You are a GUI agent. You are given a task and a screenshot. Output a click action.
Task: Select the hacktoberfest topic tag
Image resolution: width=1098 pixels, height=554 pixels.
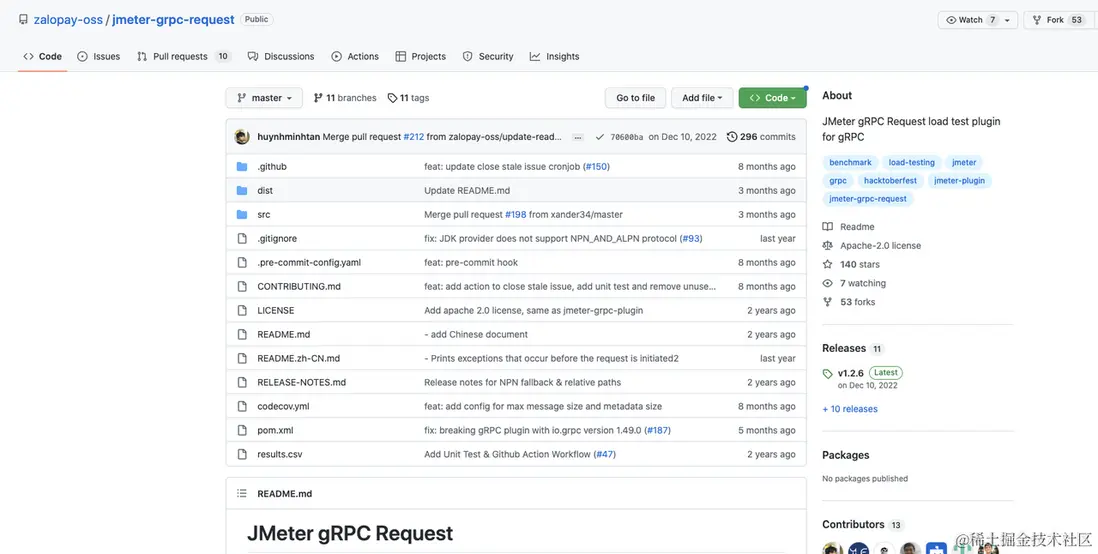890,181
